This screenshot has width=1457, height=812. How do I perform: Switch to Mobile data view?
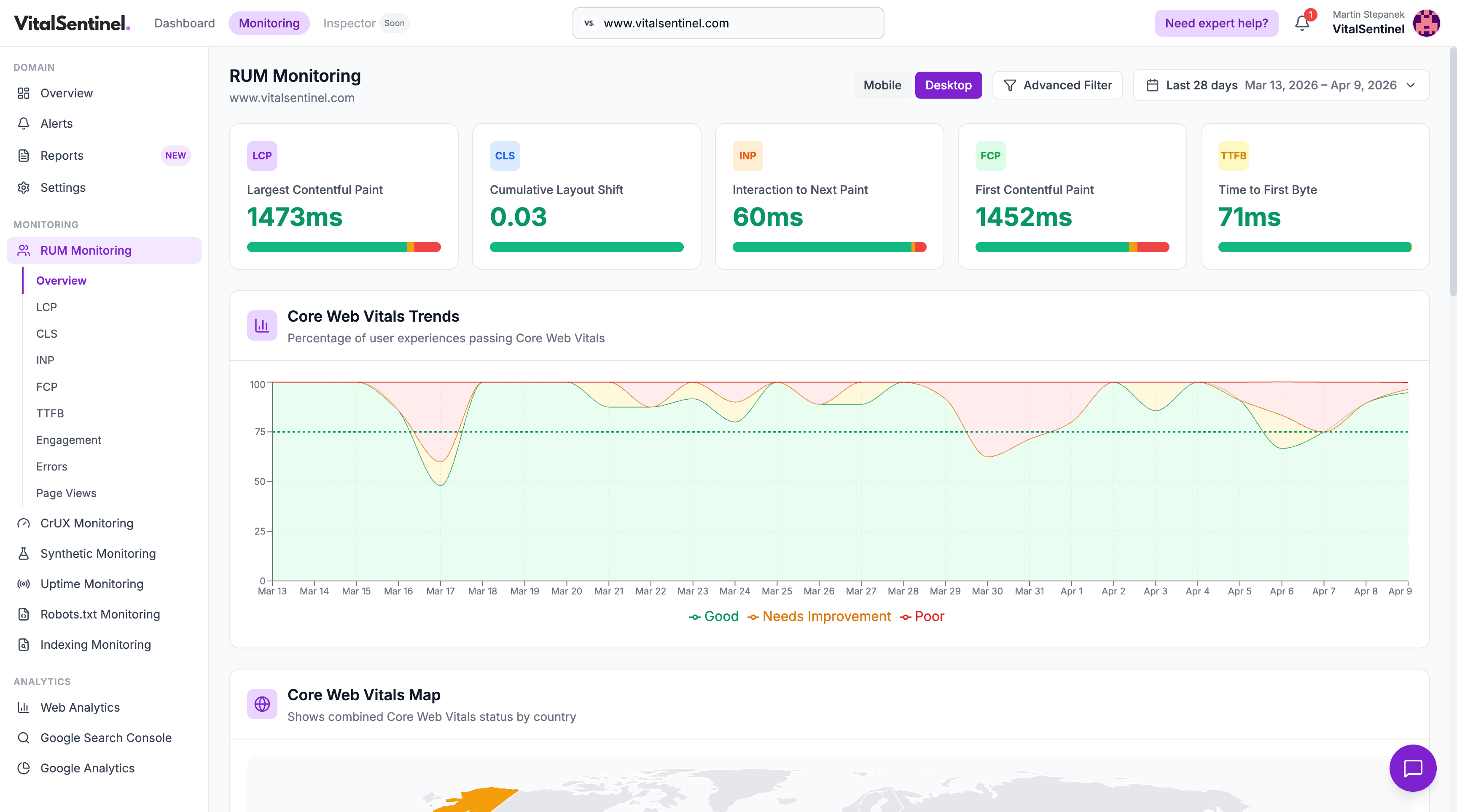point(882,85)
